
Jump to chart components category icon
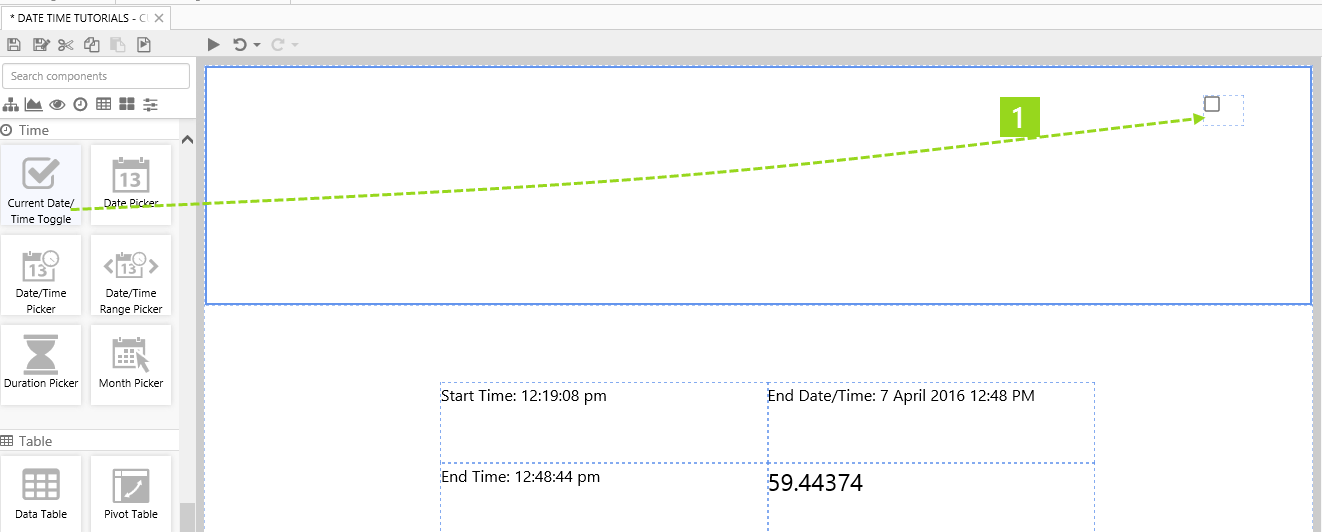pos(33,104)
